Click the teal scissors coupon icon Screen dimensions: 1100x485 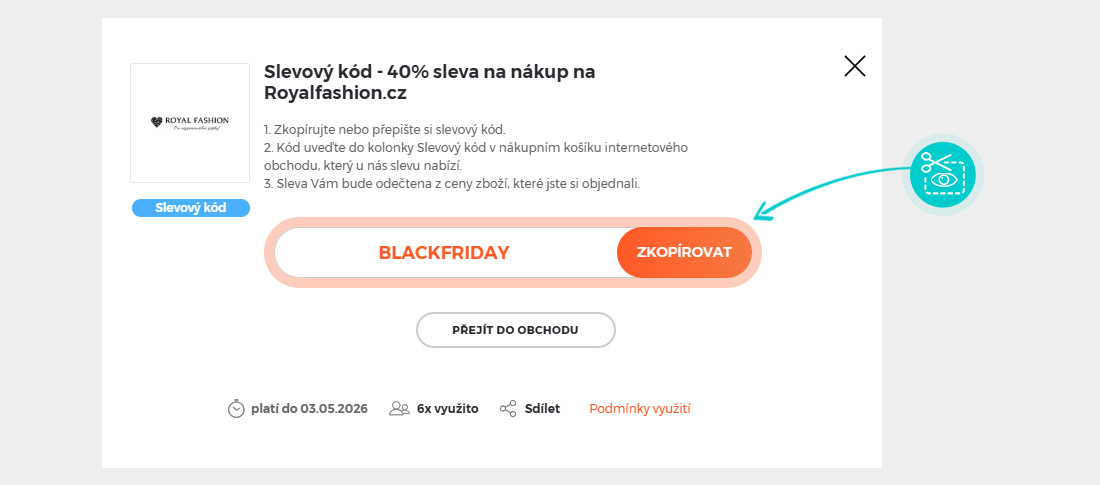(942, 174)
